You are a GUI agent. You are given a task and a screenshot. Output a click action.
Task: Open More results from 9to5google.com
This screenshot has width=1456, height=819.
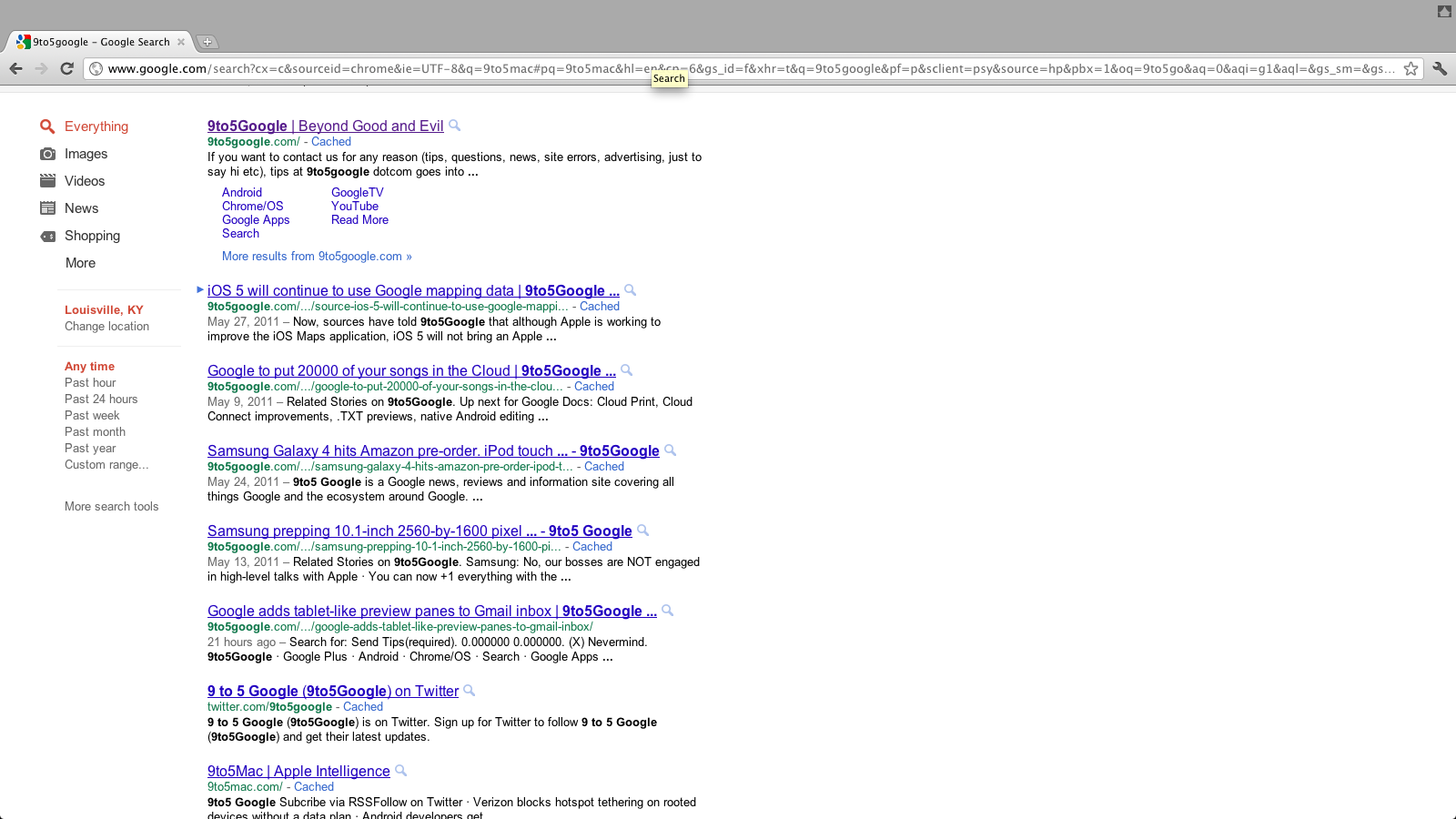click(x=316, y=257)
